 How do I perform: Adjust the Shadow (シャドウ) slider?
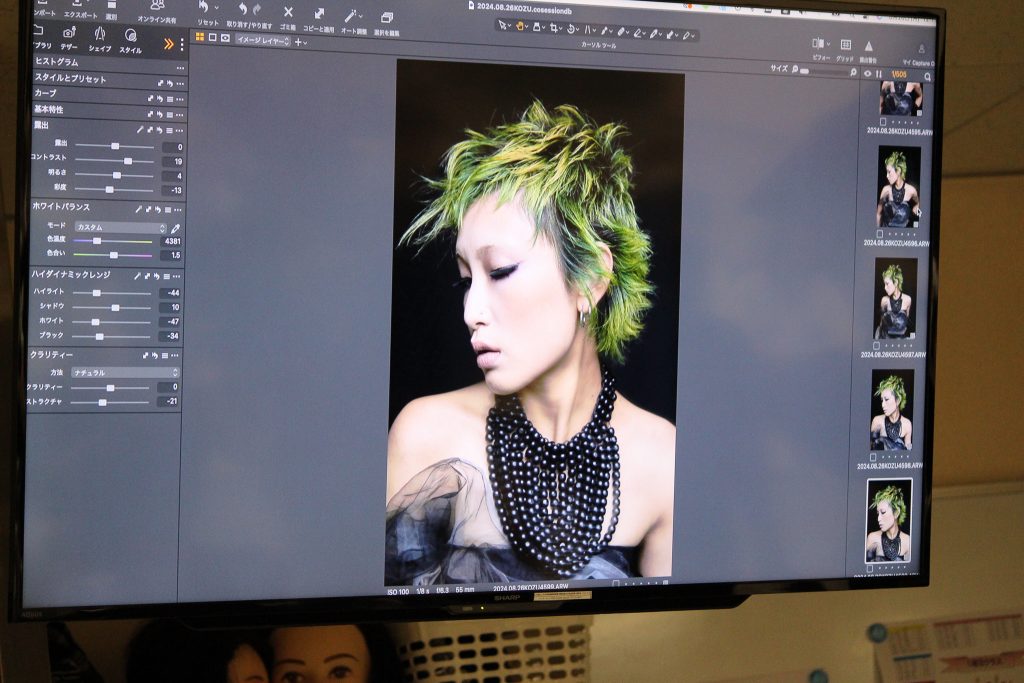pos(111,308)
